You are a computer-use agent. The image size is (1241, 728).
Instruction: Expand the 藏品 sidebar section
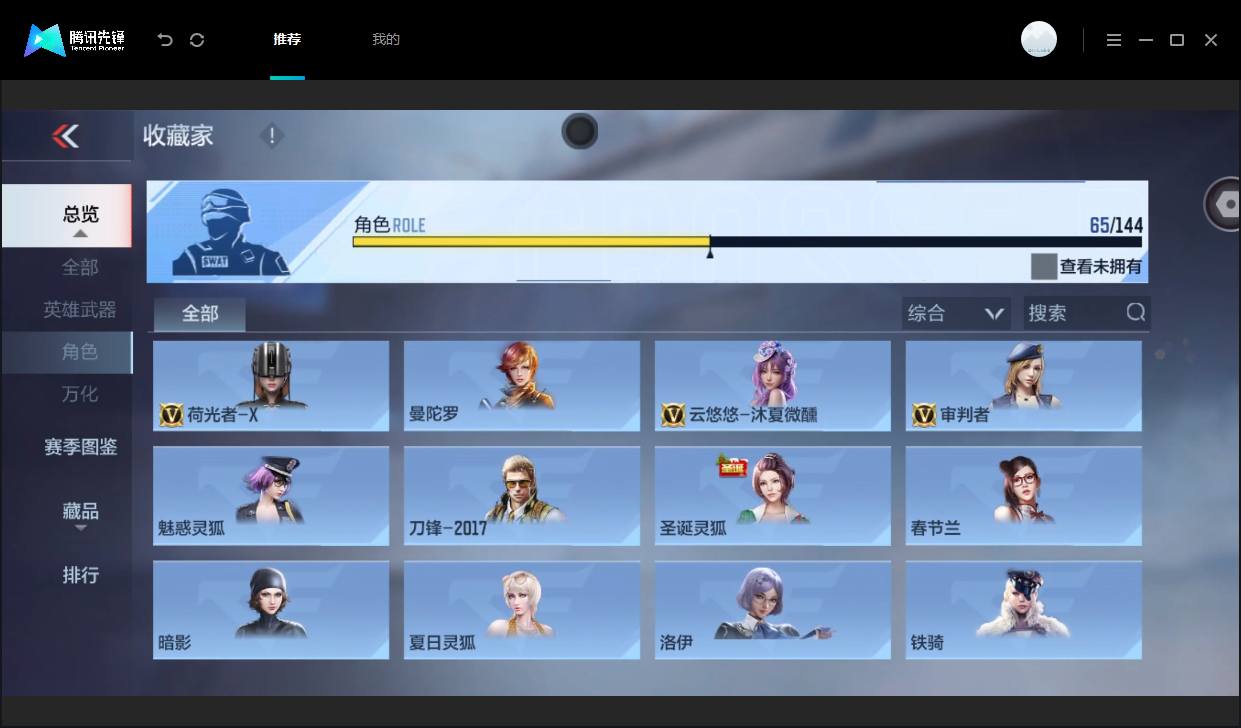[x=80, y=514]
